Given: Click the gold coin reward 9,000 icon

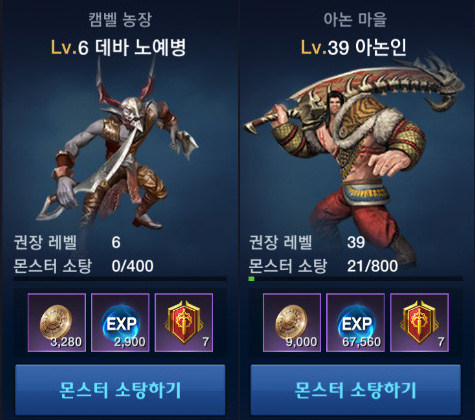Looking at the screenshot, I should coord(292,322).
